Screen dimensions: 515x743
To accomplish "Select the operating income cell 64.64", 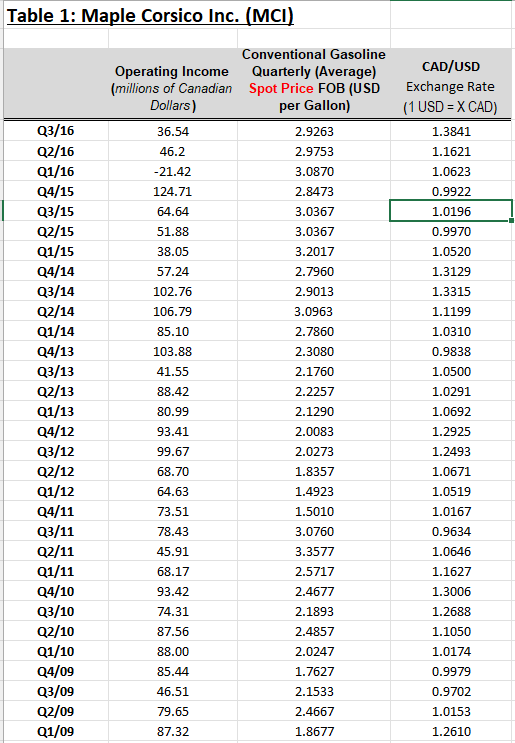I will click(x=172, y=211).
